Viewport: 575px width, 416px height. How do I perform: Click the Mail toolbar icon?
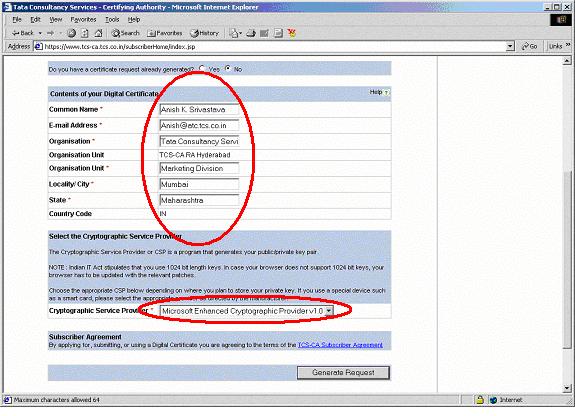(235, 33)
